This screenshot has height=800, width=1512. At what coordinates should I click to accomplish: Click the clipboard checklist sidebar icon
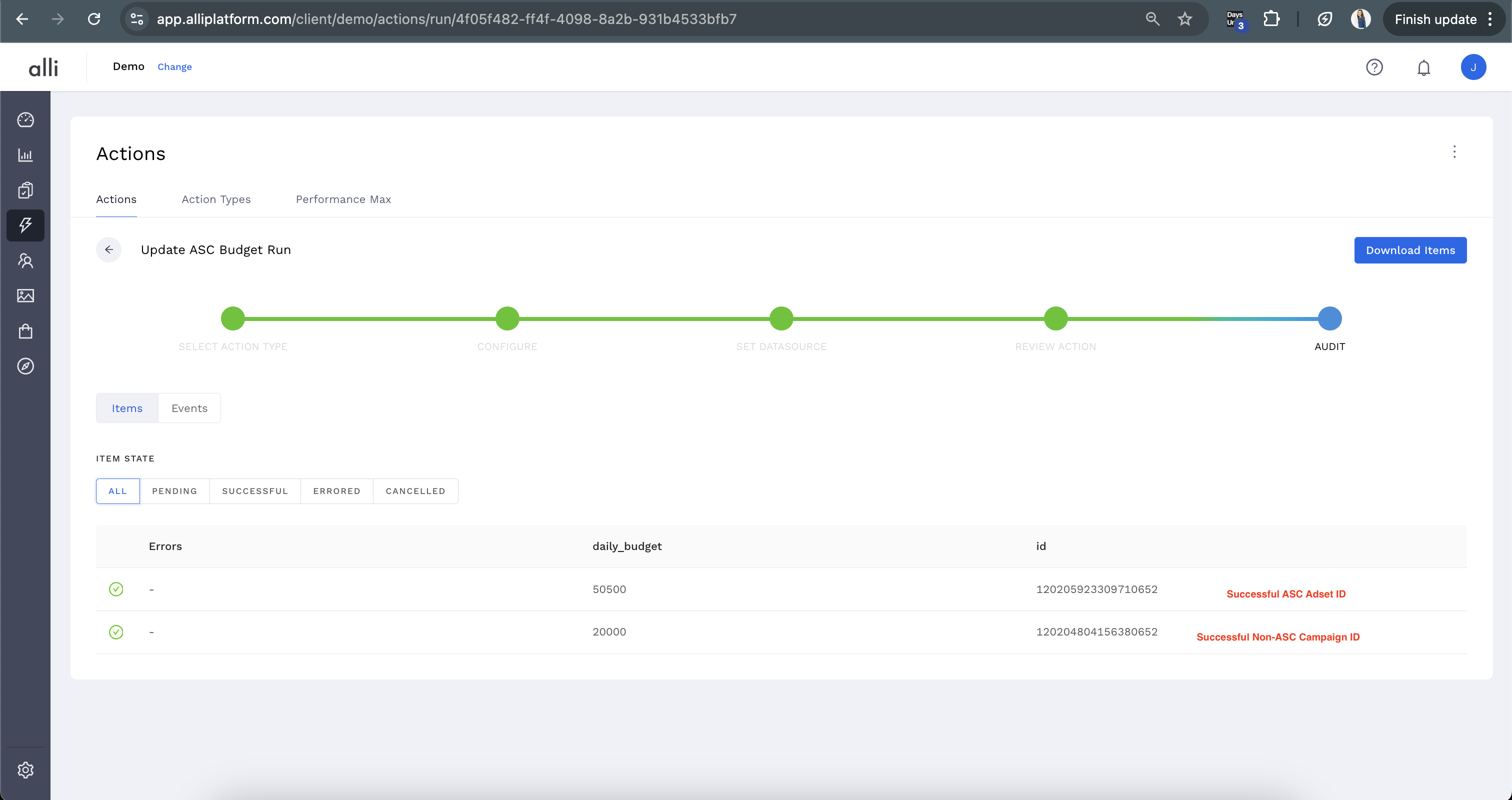(25, 190)
